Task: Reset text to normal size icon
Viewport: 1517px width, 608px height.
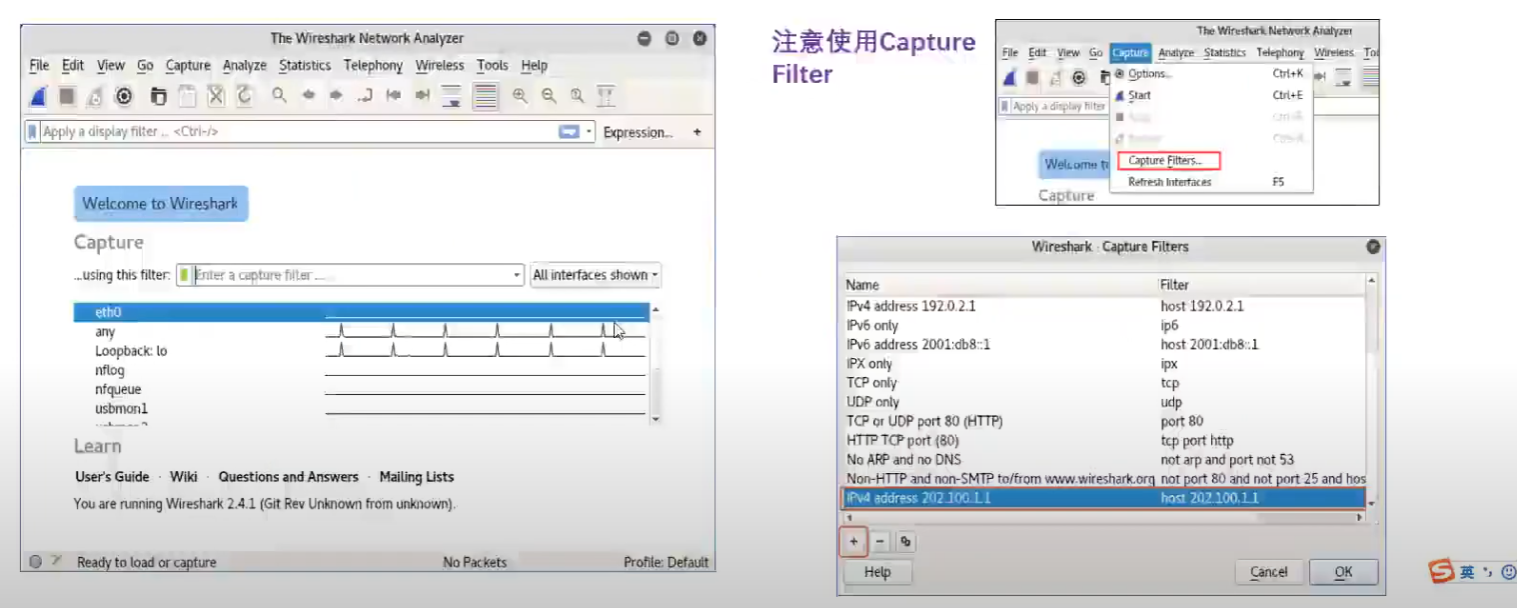Action: [x=577, y=96]
